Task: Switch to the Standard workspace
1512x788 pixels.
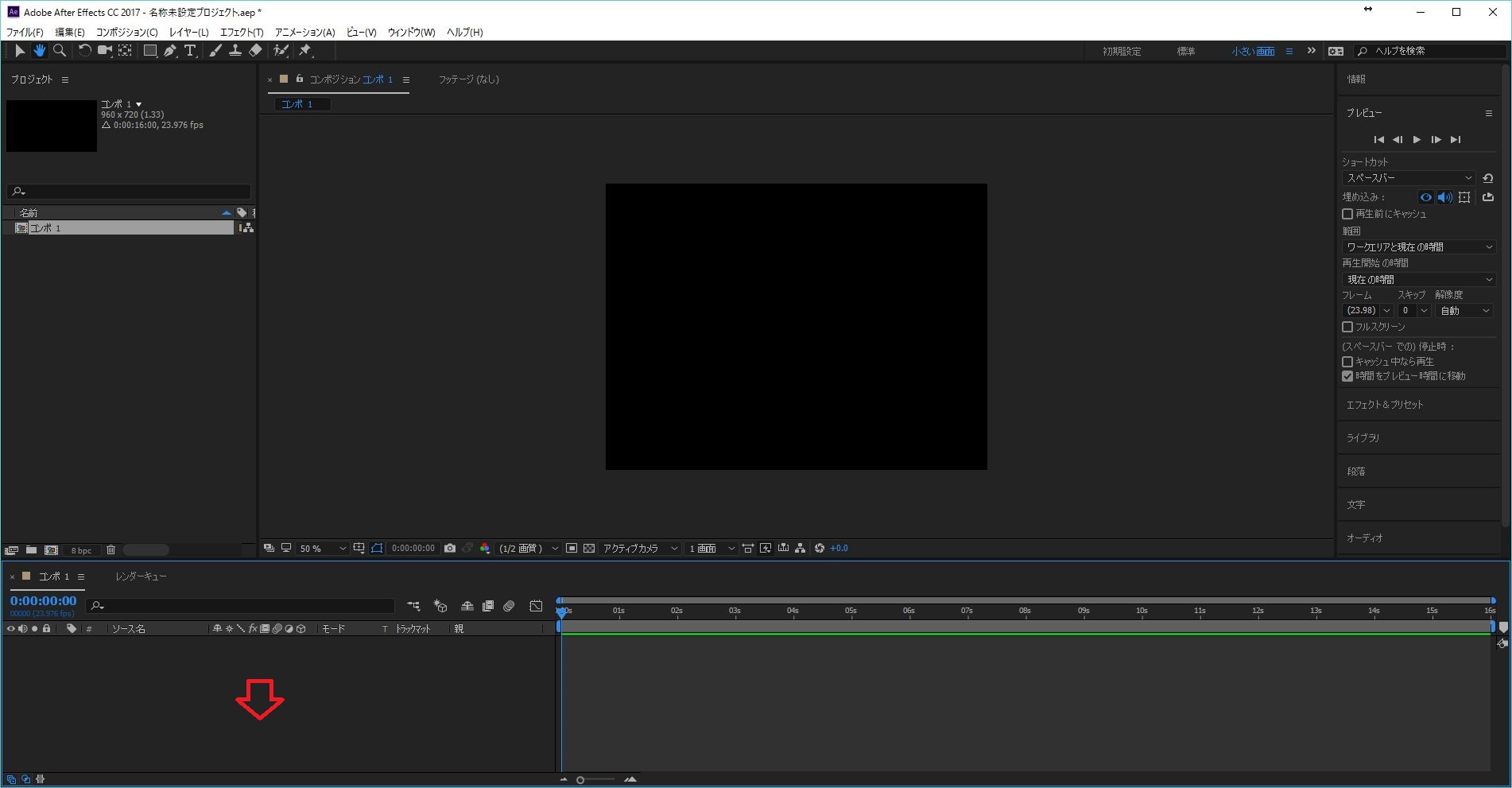Action: 1186,51
